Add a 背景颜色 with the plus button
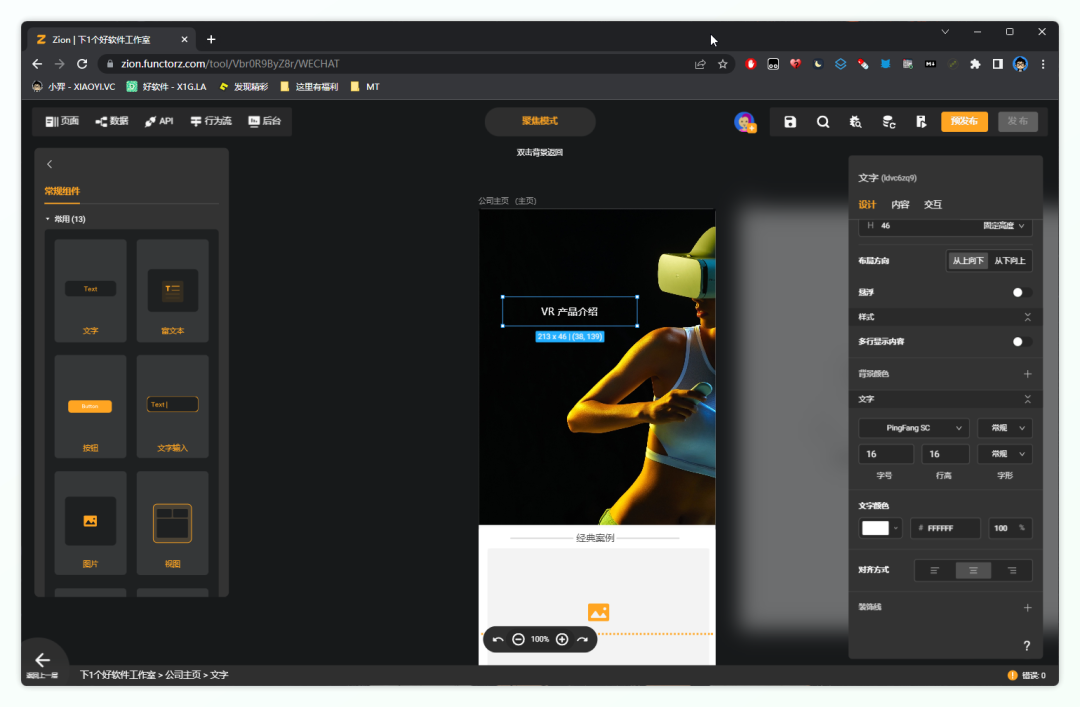1080x707 pixels. pyautogui.click(x=1027, y=374)
